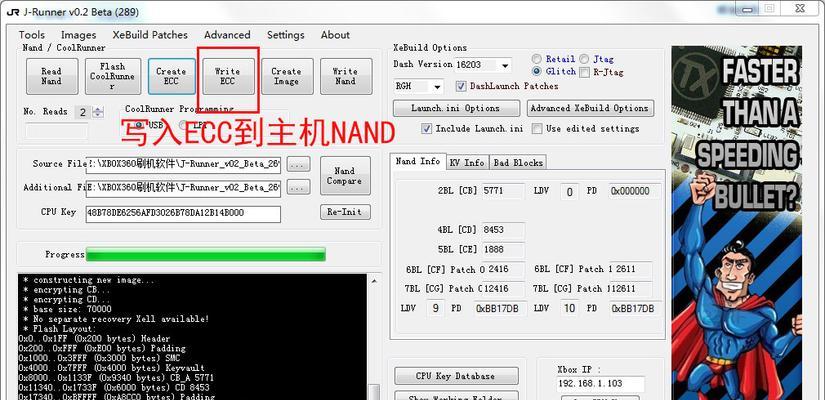
Task: Click the log output scrollbar
Action: point(374,337)
